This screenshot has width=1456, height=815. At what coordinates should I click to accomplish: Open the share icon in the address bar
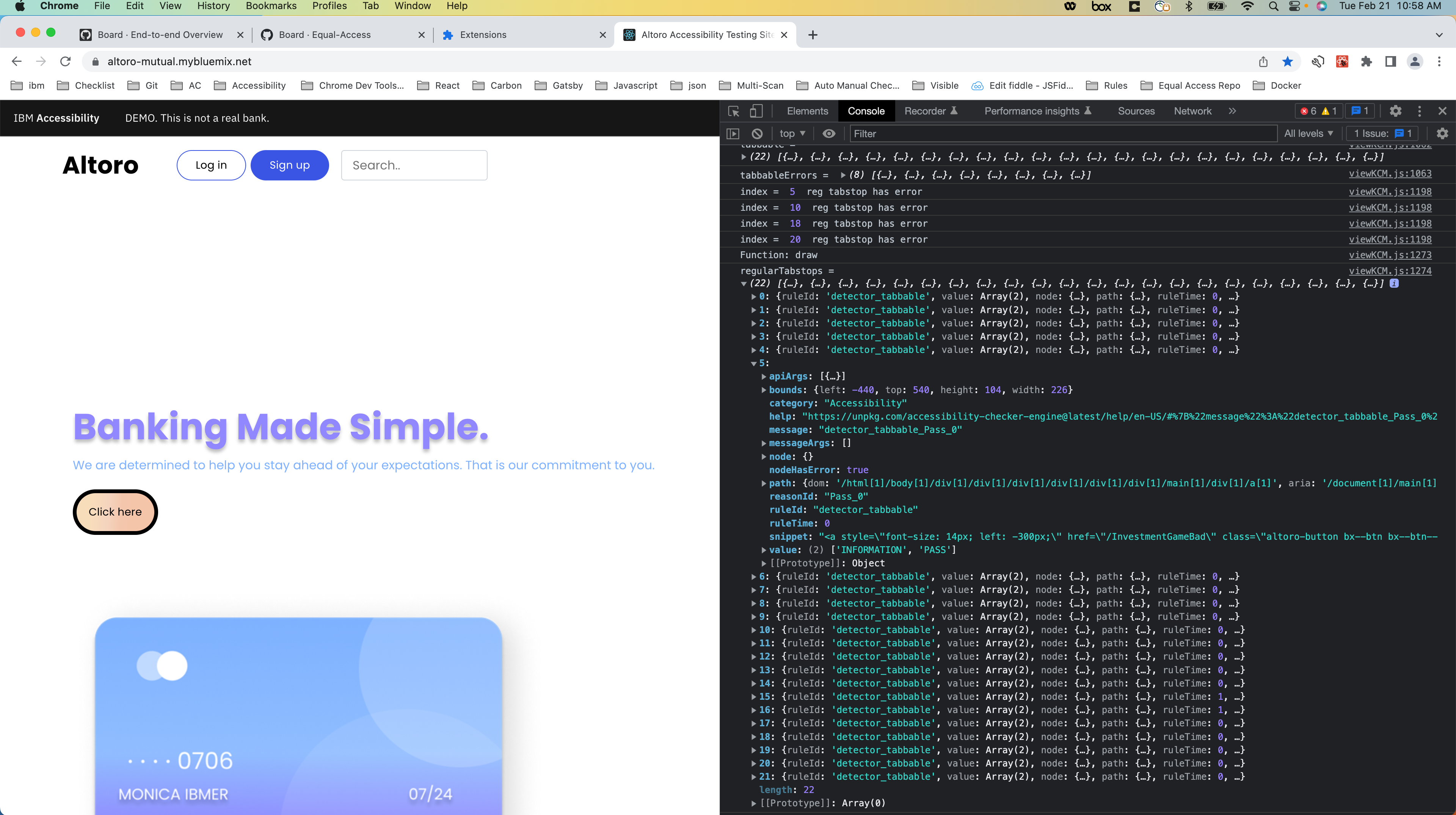[x=1264, y=61]
